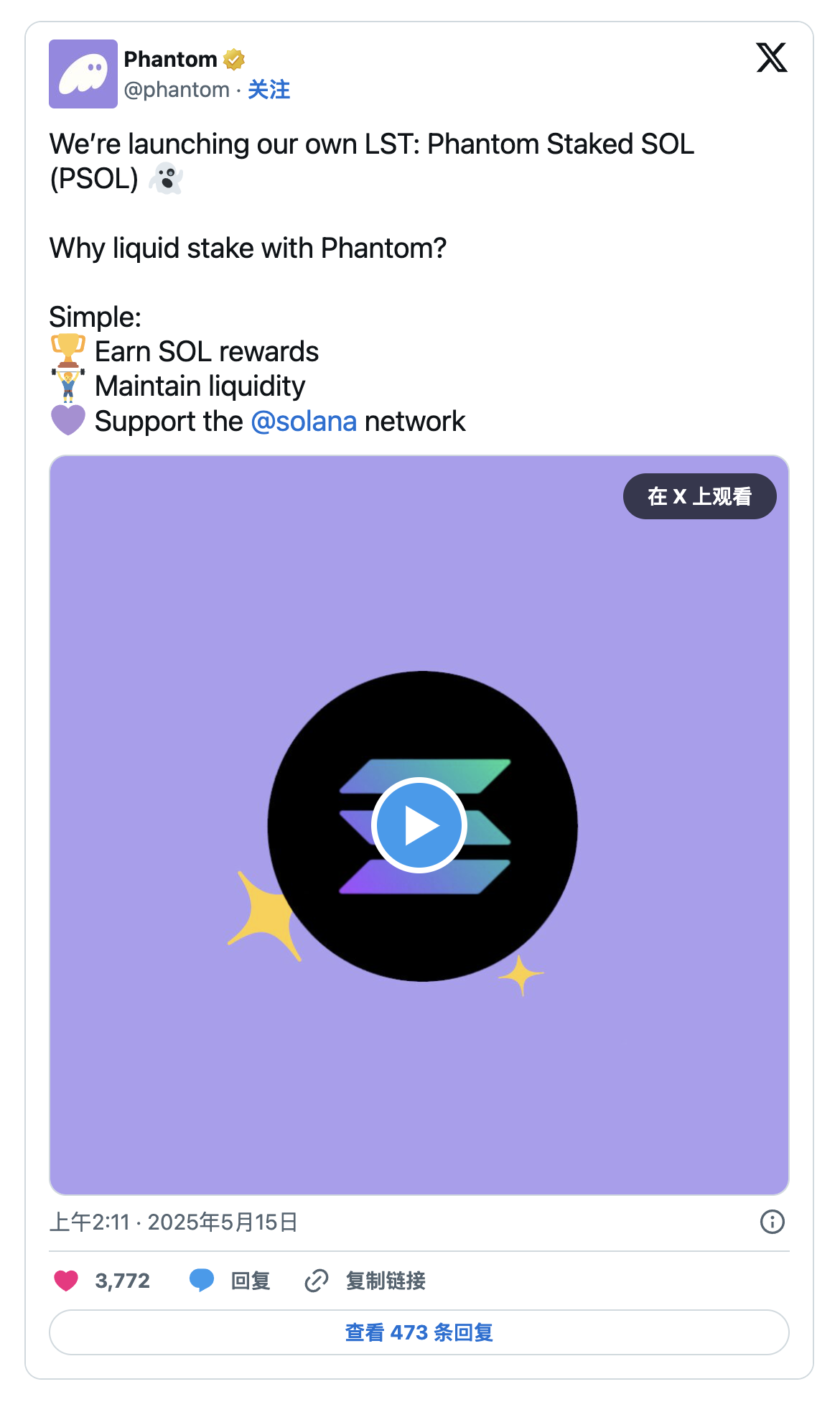840x1402 pixels.
Task: Click the @phantom handle
Action: coord(177,90)
